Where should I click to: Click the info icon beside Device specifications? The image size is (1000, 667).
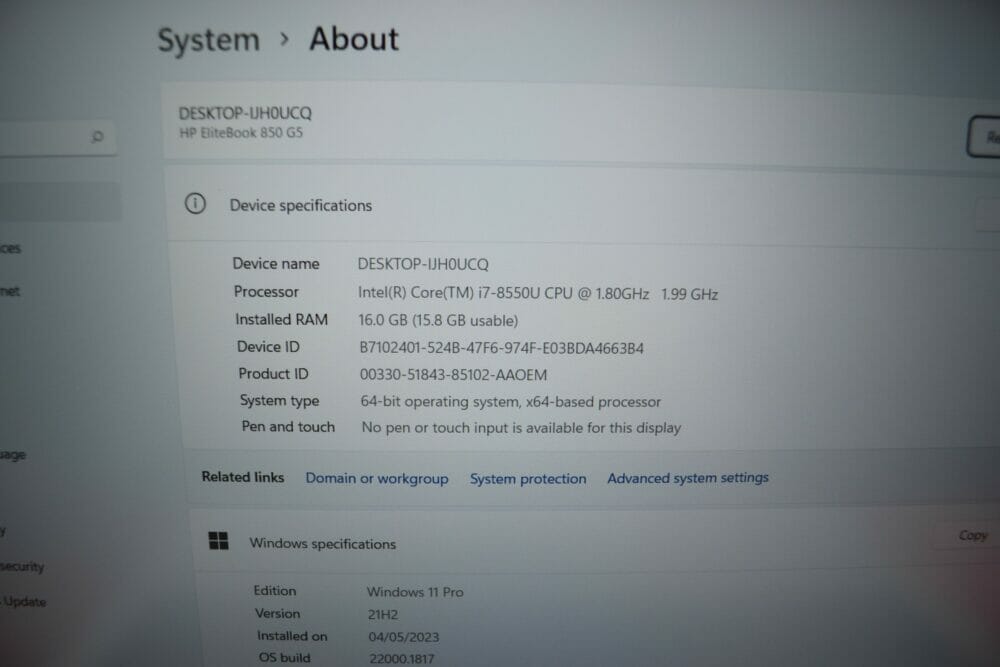pos(195,203)
